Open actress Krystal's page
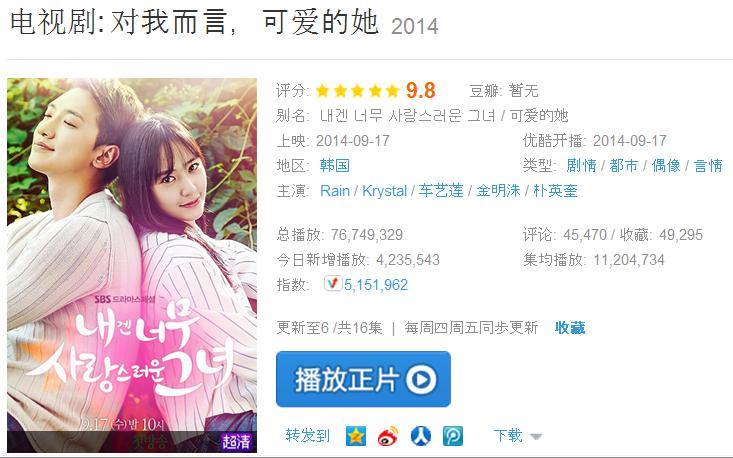 pyautogui.click(x=384, y=191)
